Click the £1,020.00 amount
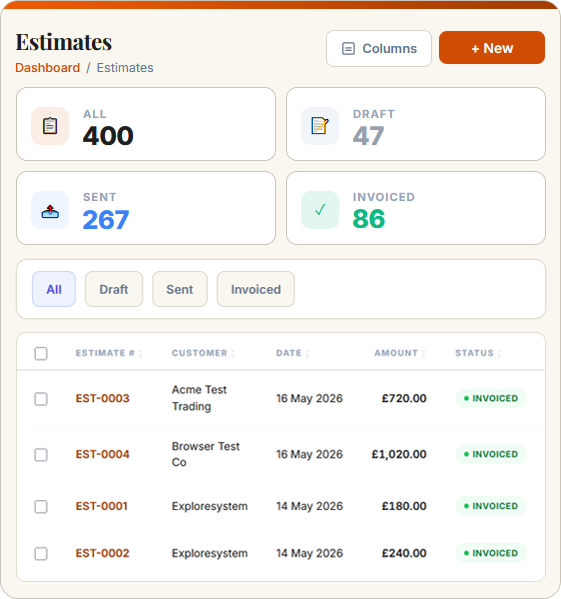Viewport: 561px width, 599px height. (x=399, y=454)
